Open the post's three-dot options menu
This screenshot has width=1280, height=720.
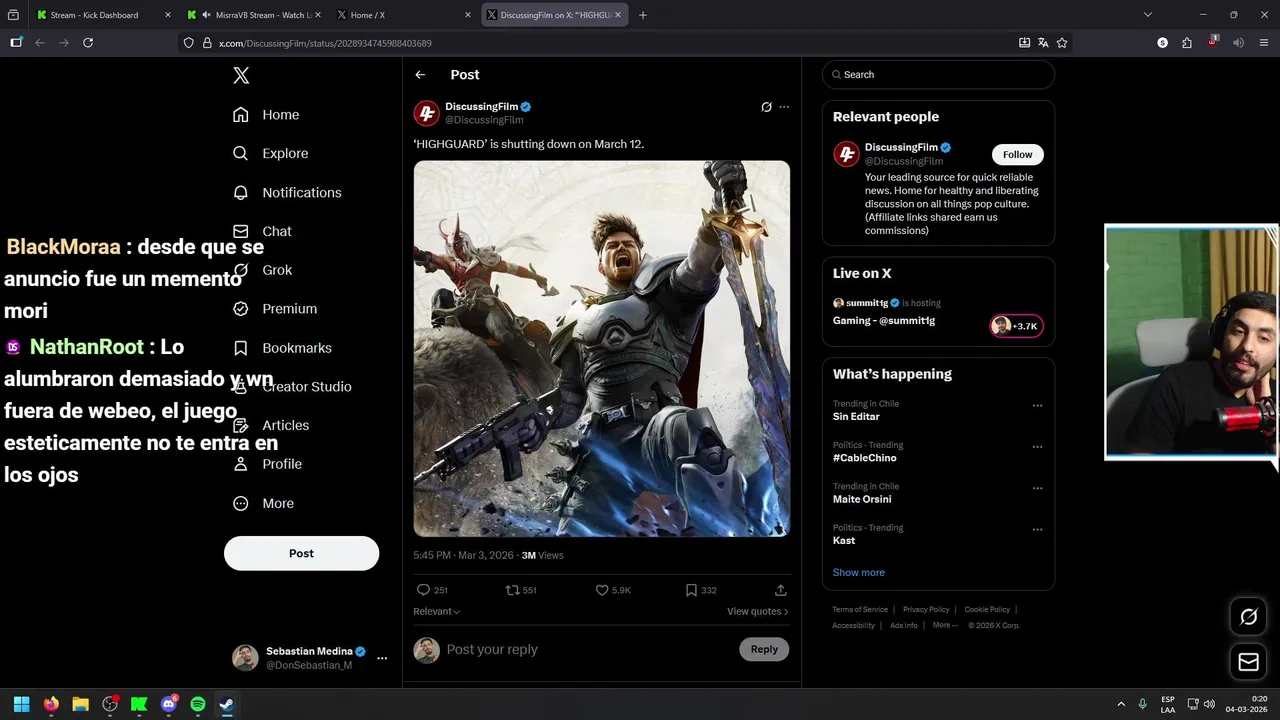784,107
